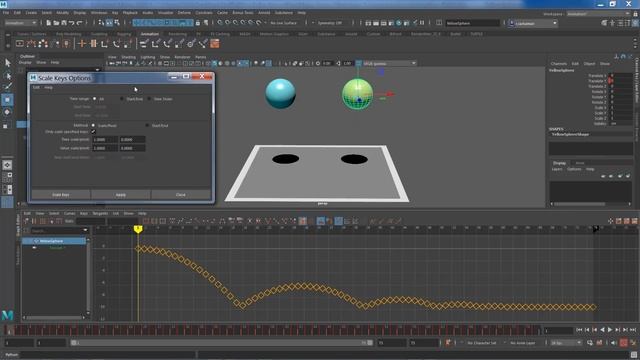
Task: Open the Workspace selector dropdown
Action: click(598, 13)
